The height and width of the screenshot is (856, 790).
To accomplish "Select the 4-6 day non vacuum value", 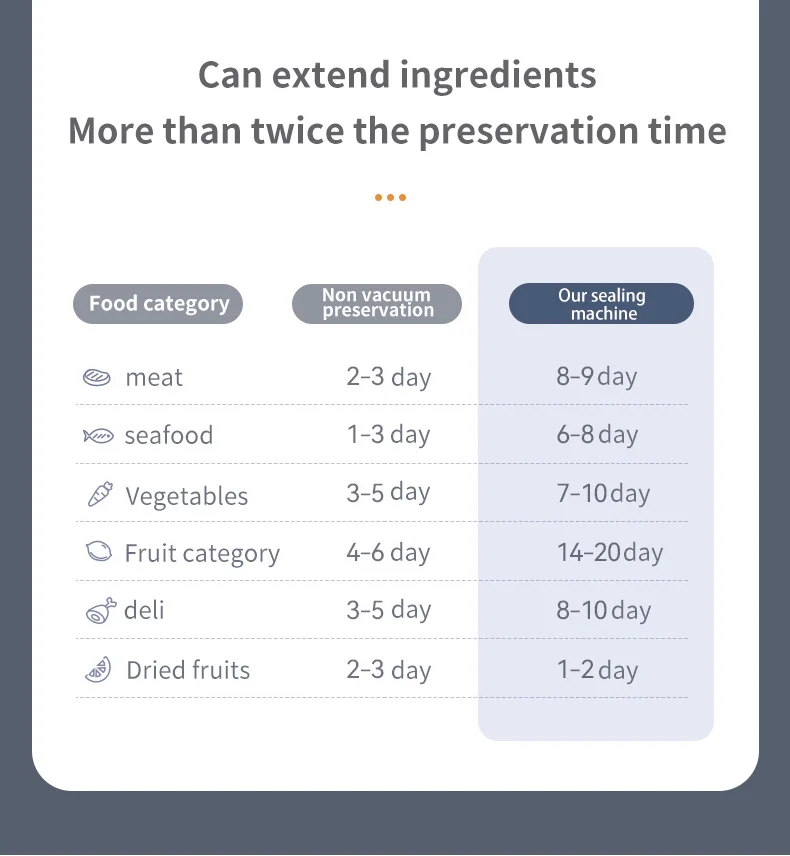I will pos(388,552).
